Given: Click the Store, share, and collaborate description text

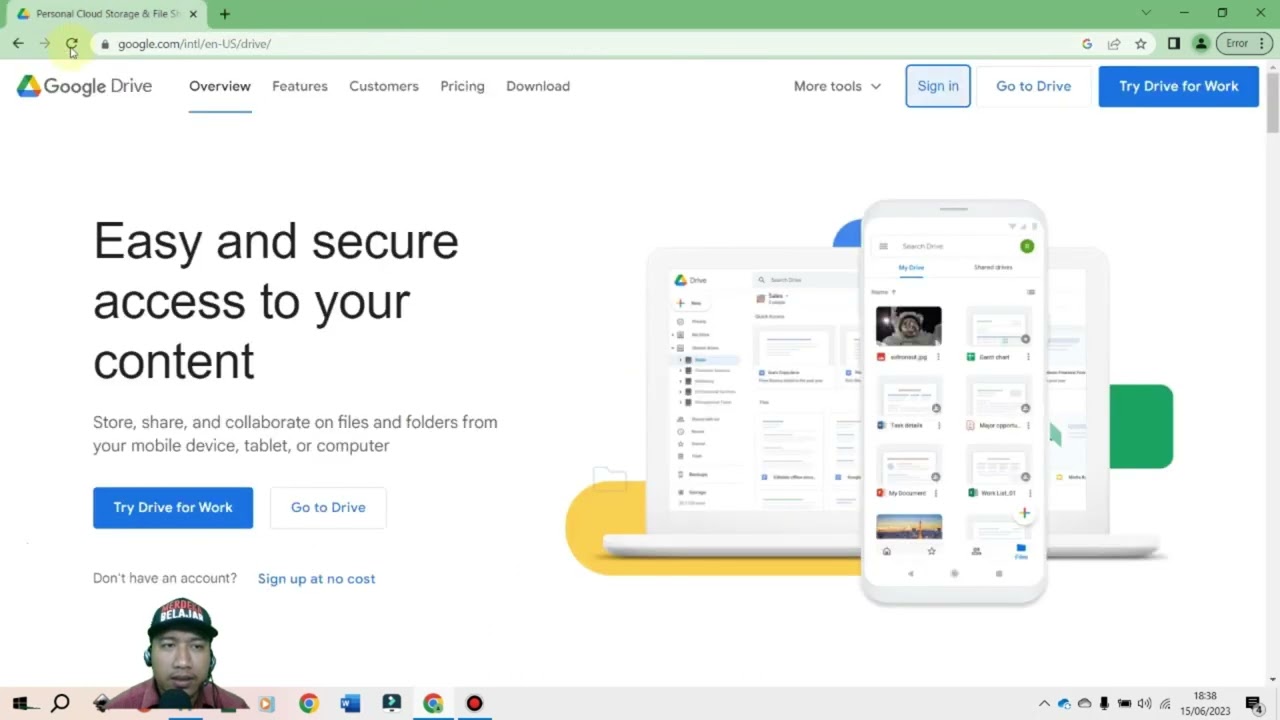Looking at the screenshot, I should [295, 434].
